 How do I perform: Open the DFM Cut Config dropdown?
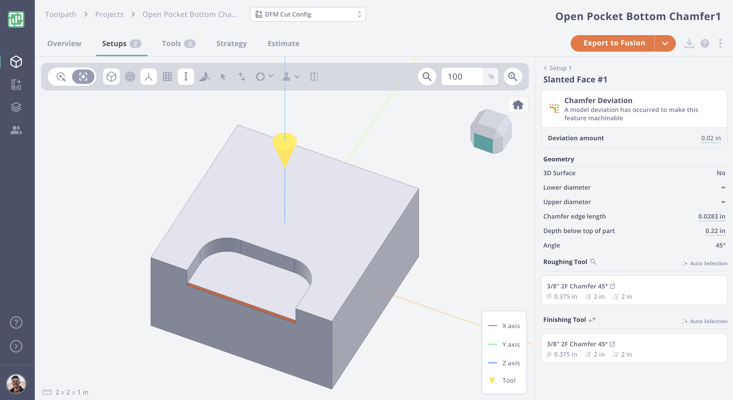tap(308, 15)
